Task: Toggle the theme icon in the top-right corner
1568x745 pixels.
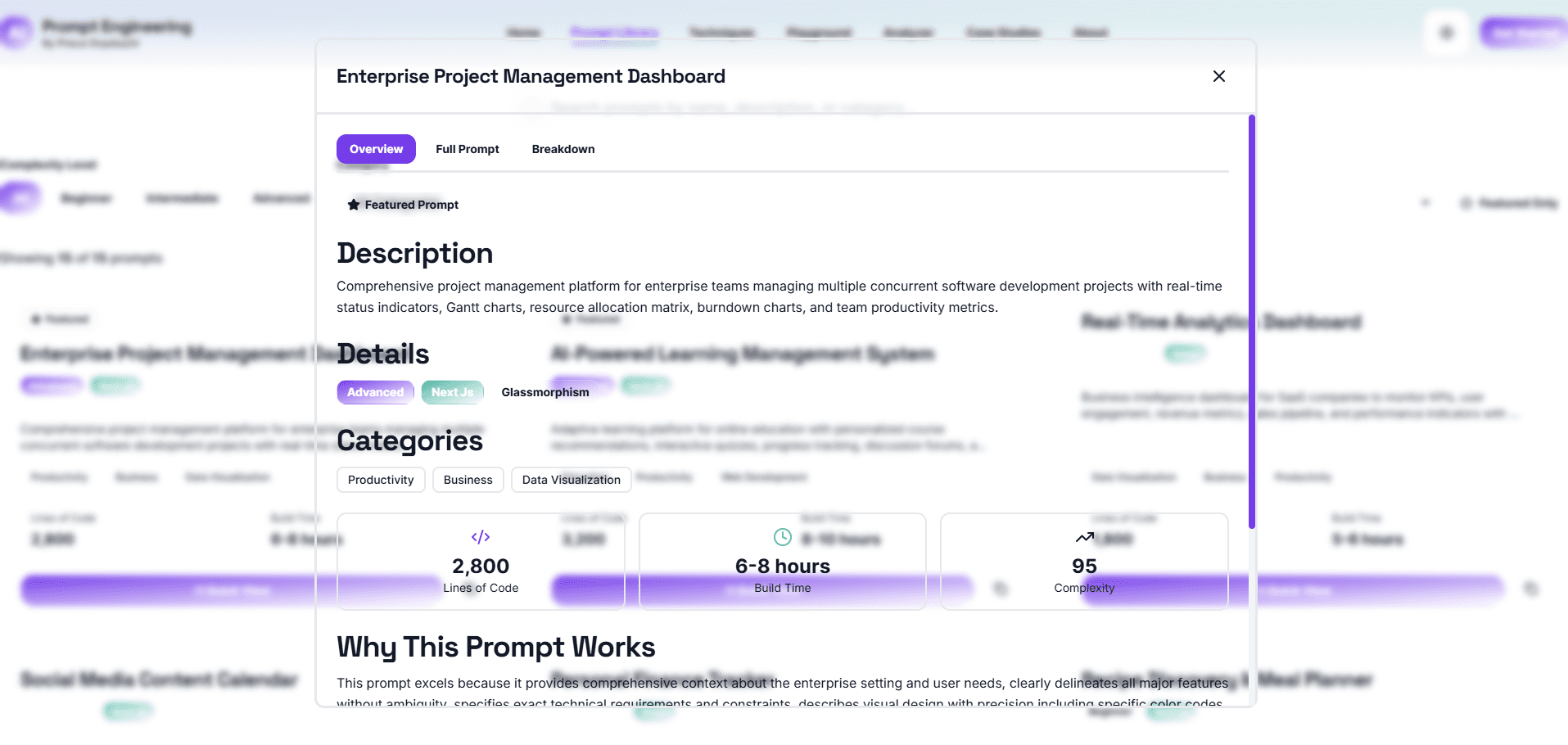Action: coord(1446,32)
